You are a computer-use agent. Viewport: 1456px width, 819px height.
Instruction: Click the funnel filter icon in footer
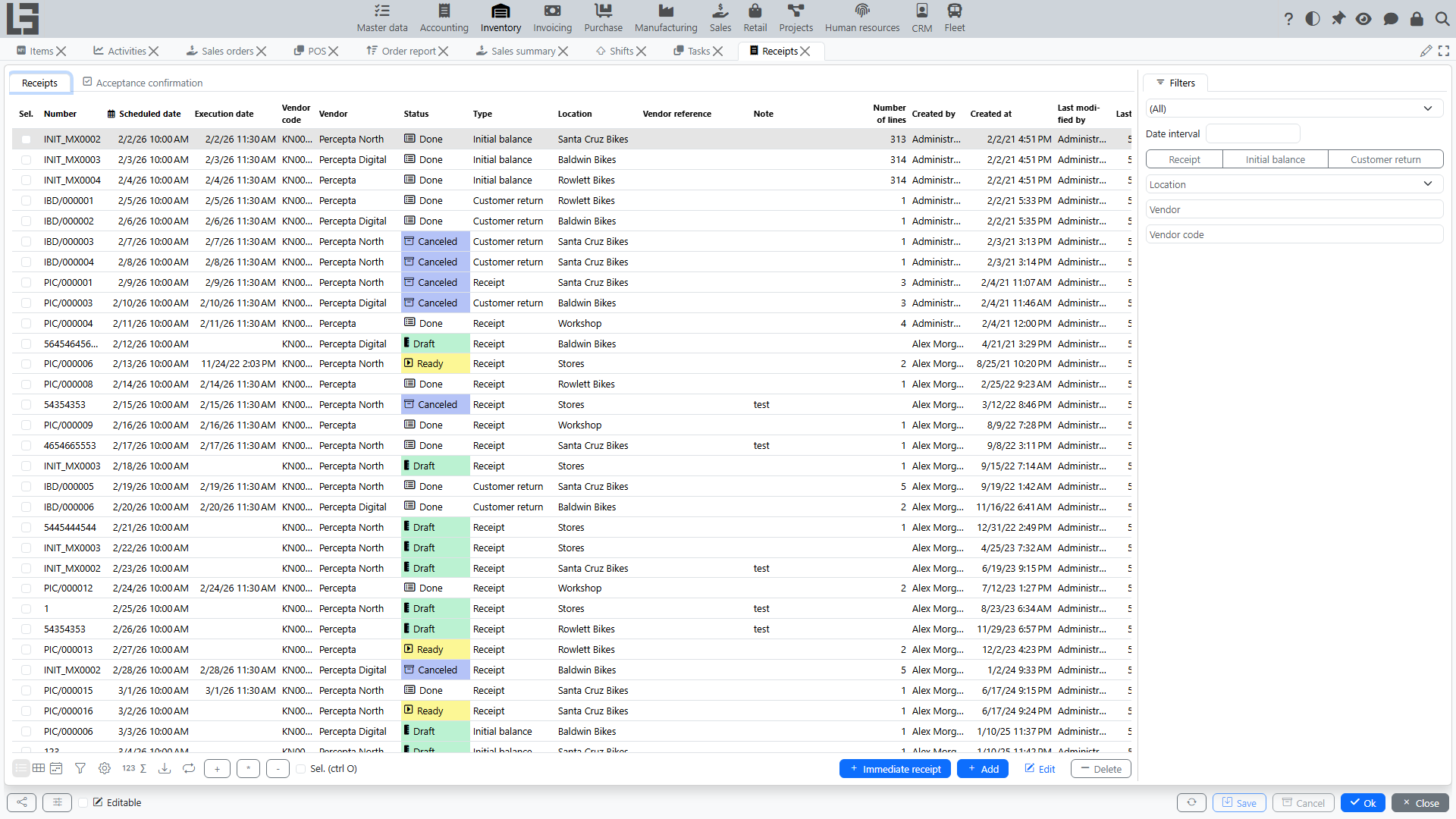click(x=80, y=768)
